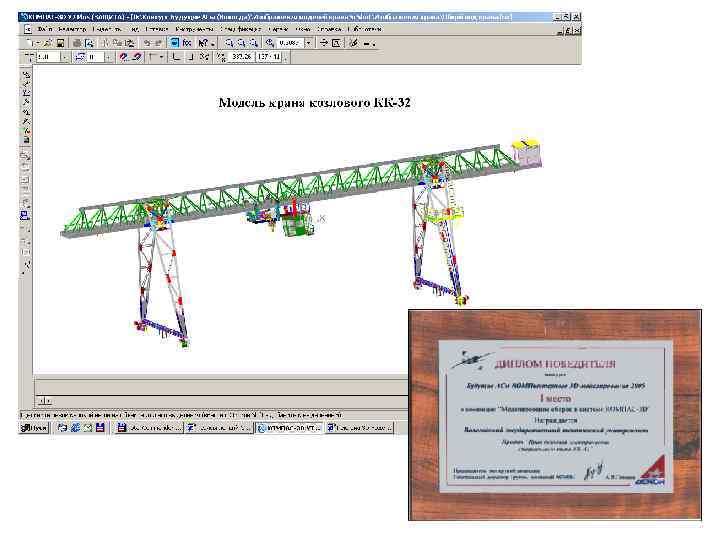Click the horizontal scrollbar arrows at bottom left
This screenshot has height=540, width=720.
tap(45, 401)
